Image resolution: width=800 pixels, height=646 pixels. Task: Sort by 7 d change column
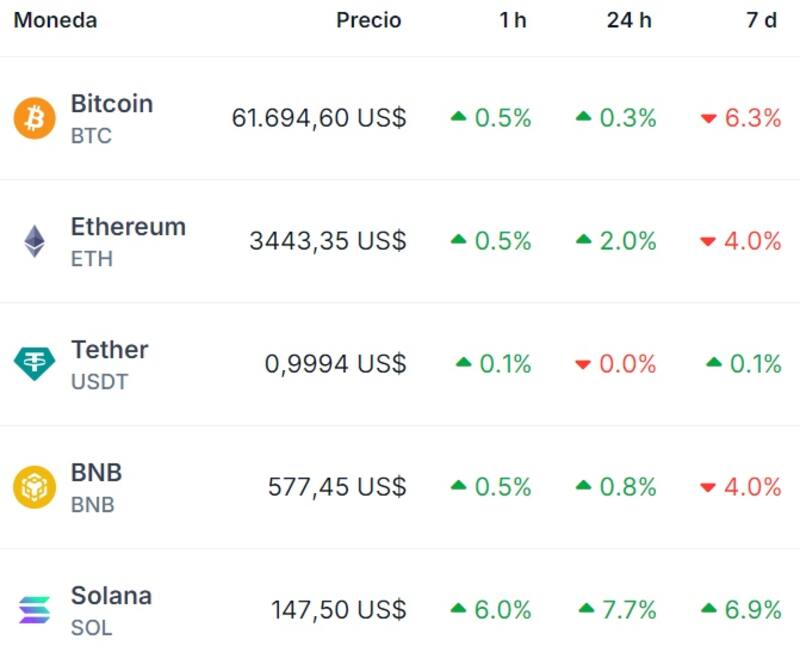coord(761,21)
